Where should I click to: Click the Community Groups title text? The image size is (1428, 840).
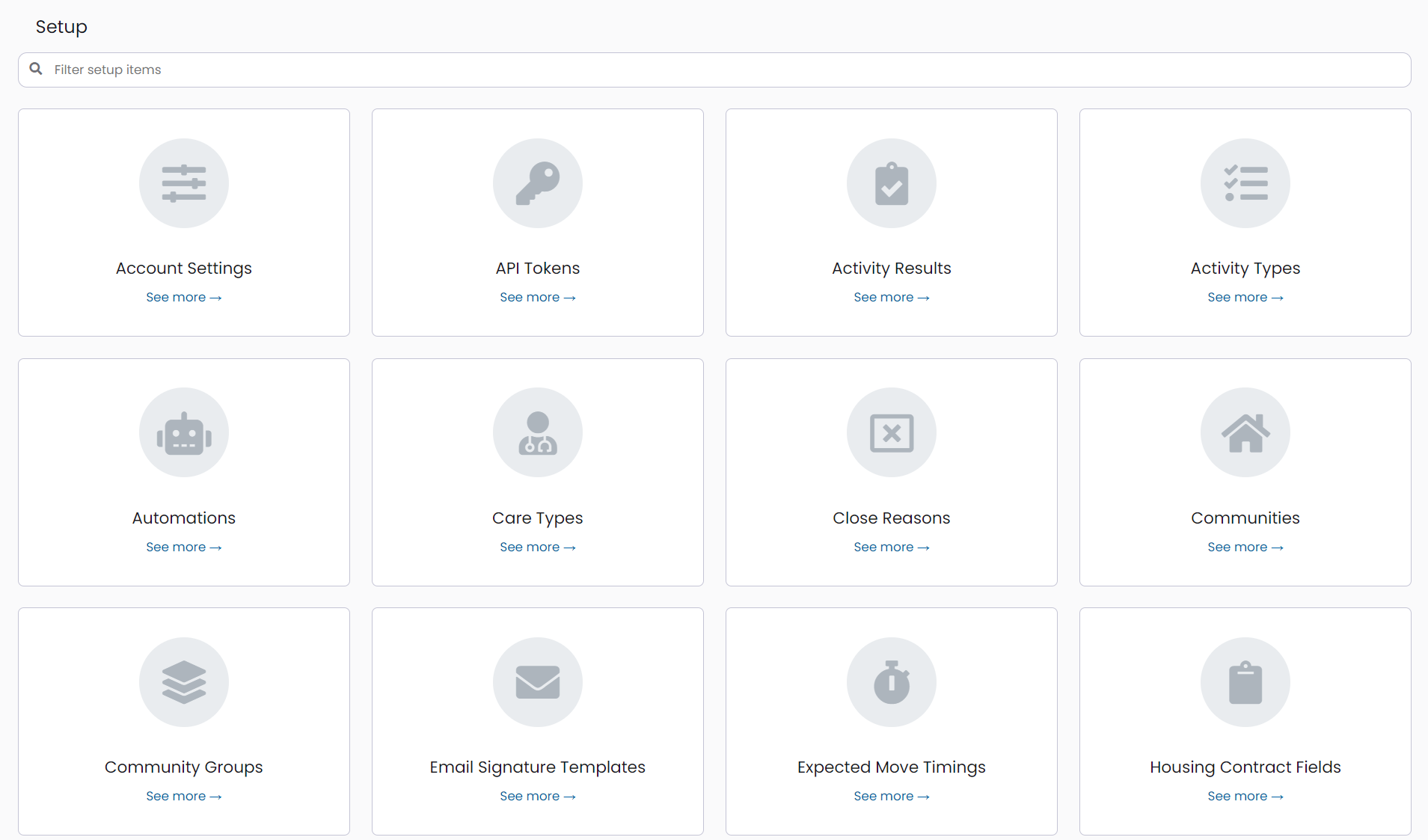click(184, 767)
